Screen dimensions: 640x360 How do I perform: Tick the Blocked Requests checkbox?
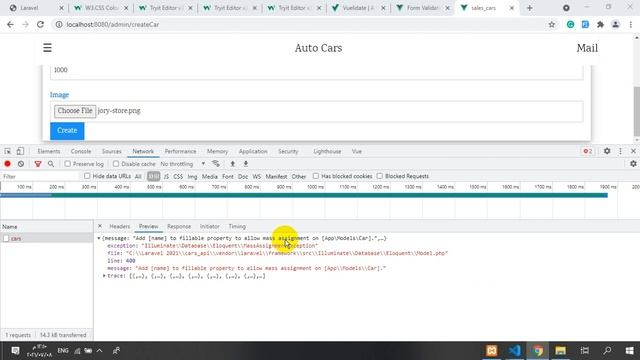tap(380, 176)
